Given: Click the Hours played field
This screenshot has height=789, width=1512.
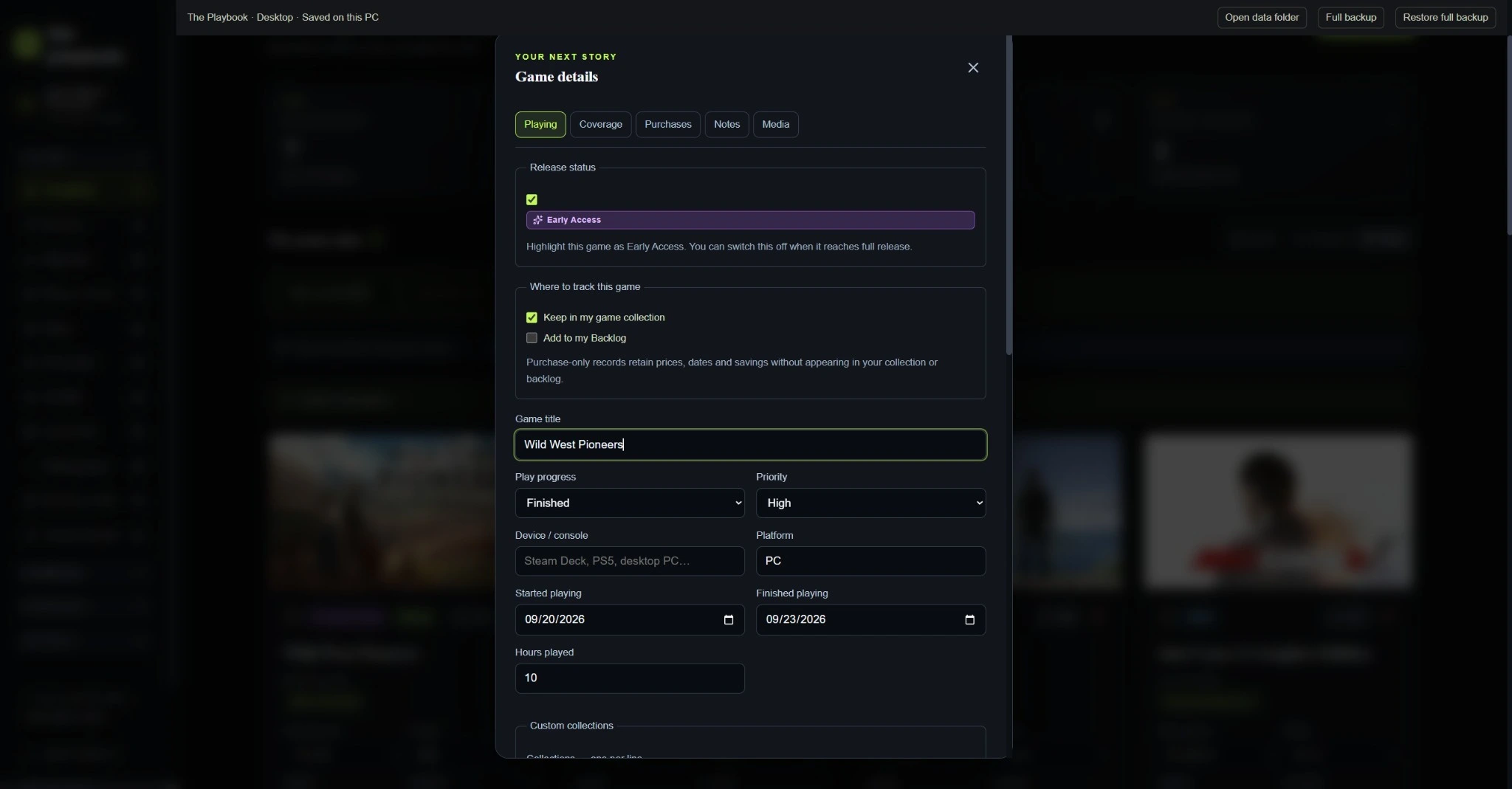Looking at the screenshot, I should (x=630, y=679).
